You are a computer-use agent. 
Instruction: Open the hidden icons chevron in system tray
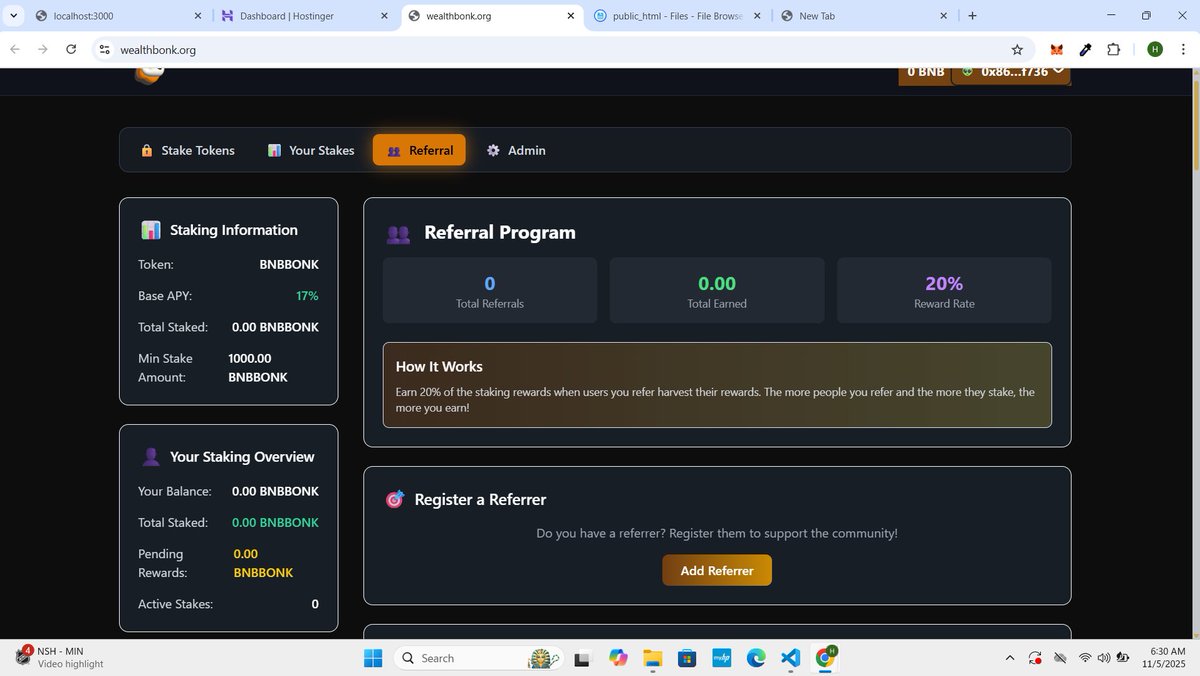click(x=1010, y=658)
